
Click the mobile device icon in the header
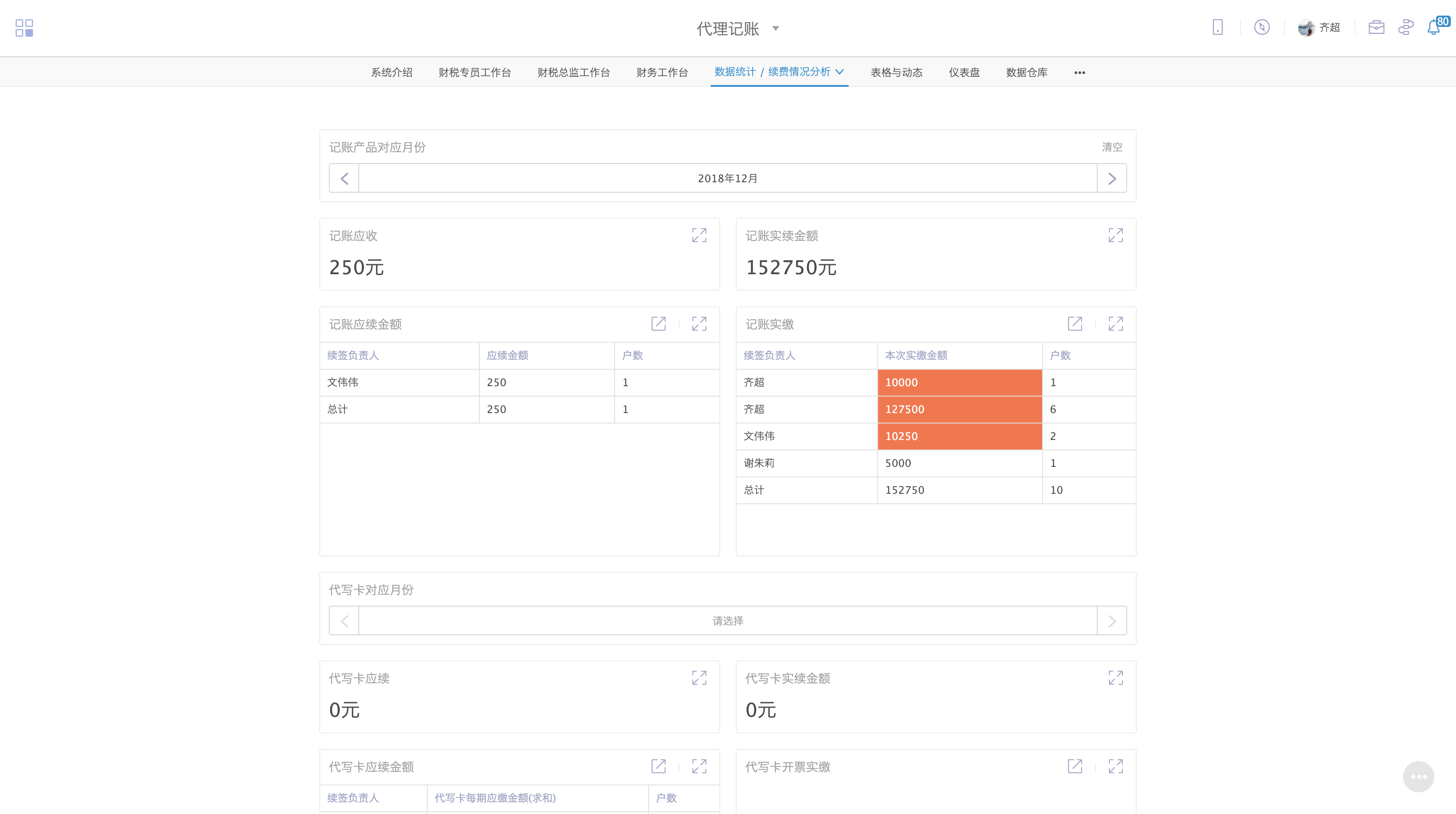(1217, 27)
